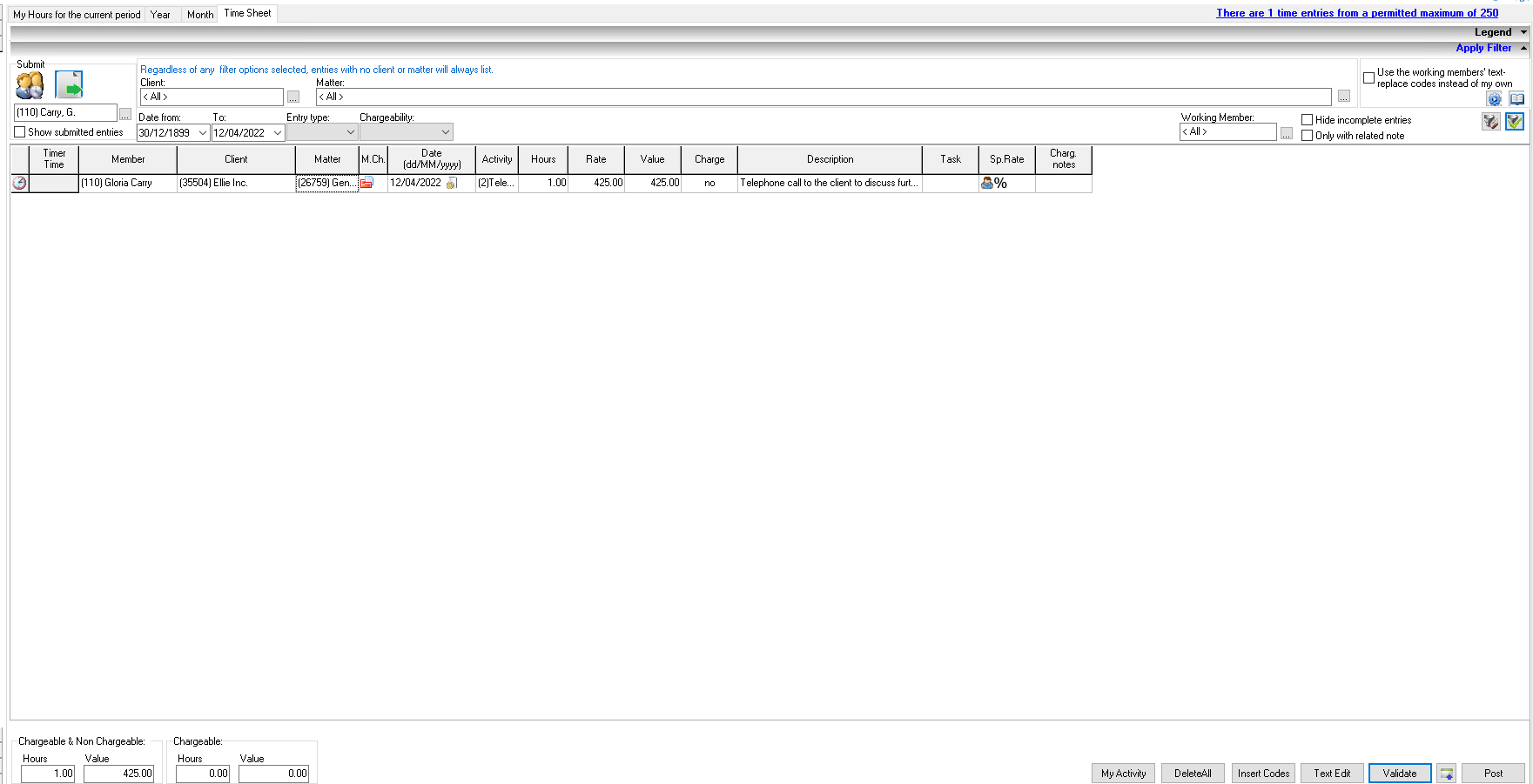Screen dimensions: 1533x784
Task: Click the blue gear settings icon
Action: click(x=1495, y=99)
